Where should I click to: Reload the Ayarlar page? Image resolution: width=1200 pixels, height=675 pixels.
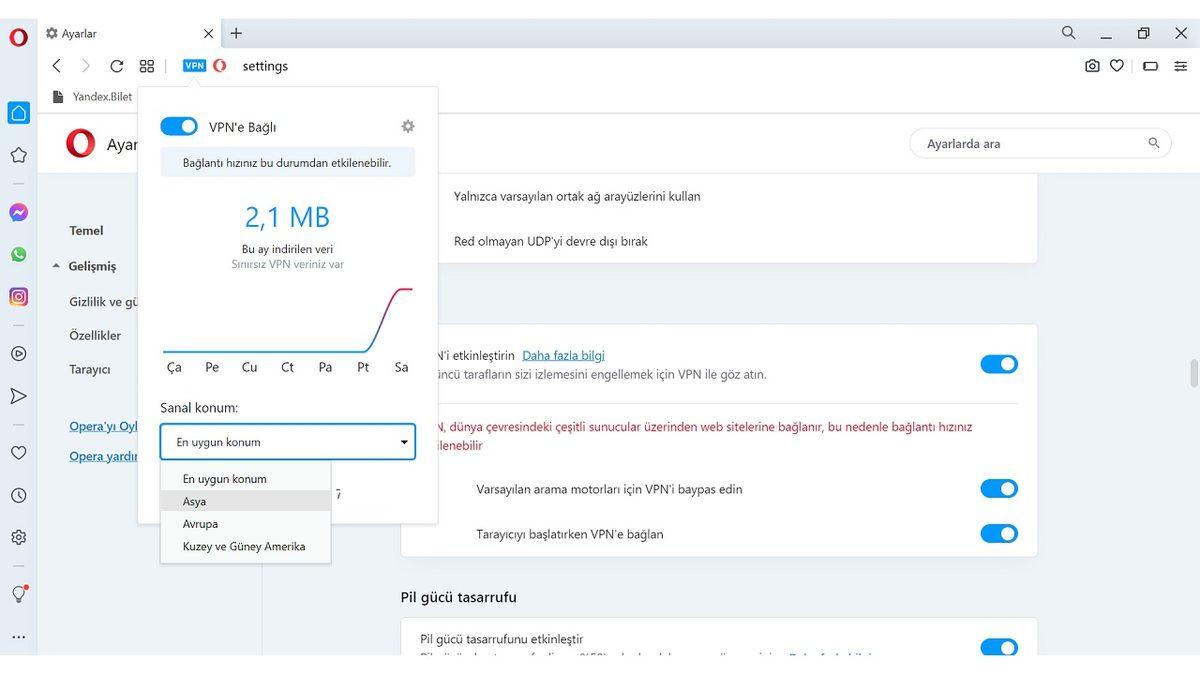click(x=116, y=66)
